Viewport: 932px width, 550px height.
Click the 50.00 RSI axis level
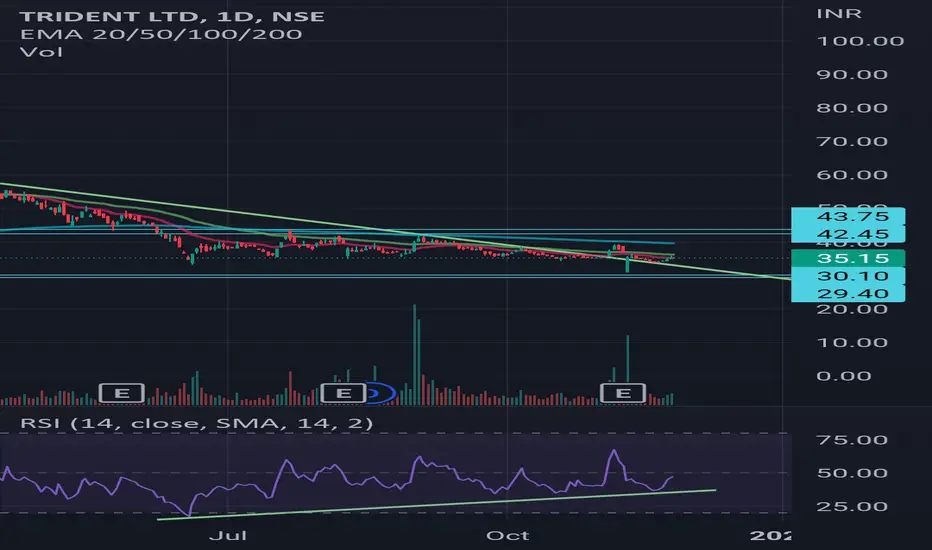pos(852,473)
